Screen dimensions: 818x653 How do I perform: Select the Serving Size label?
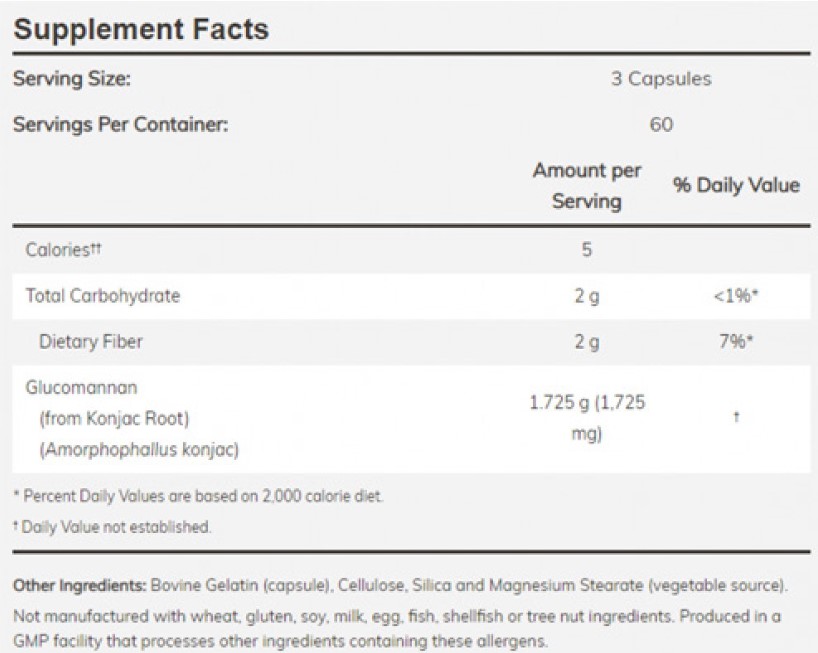tap(71, 79)
